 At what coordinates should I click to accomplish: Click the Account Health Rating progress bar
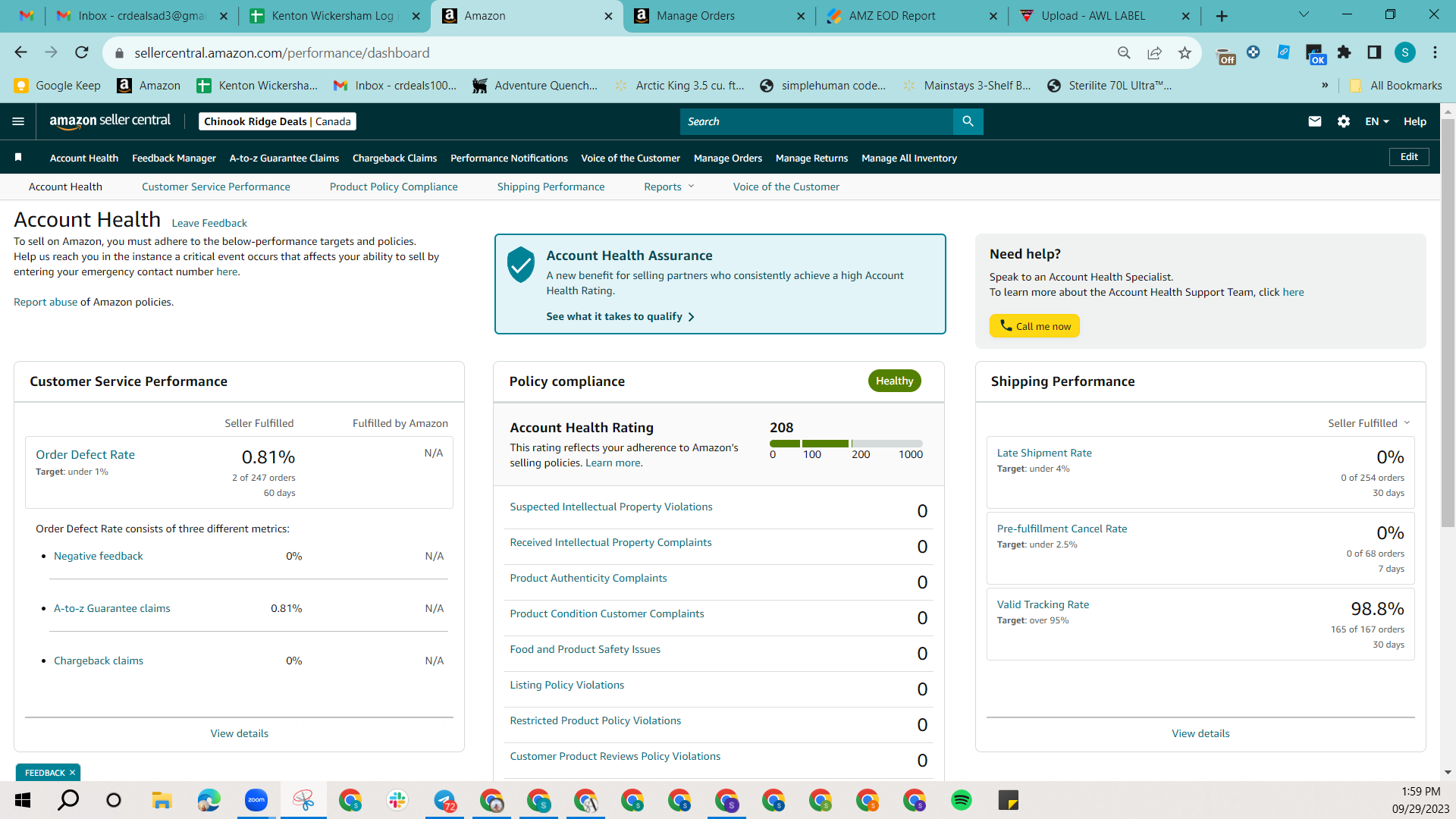[x=846, y=443]
